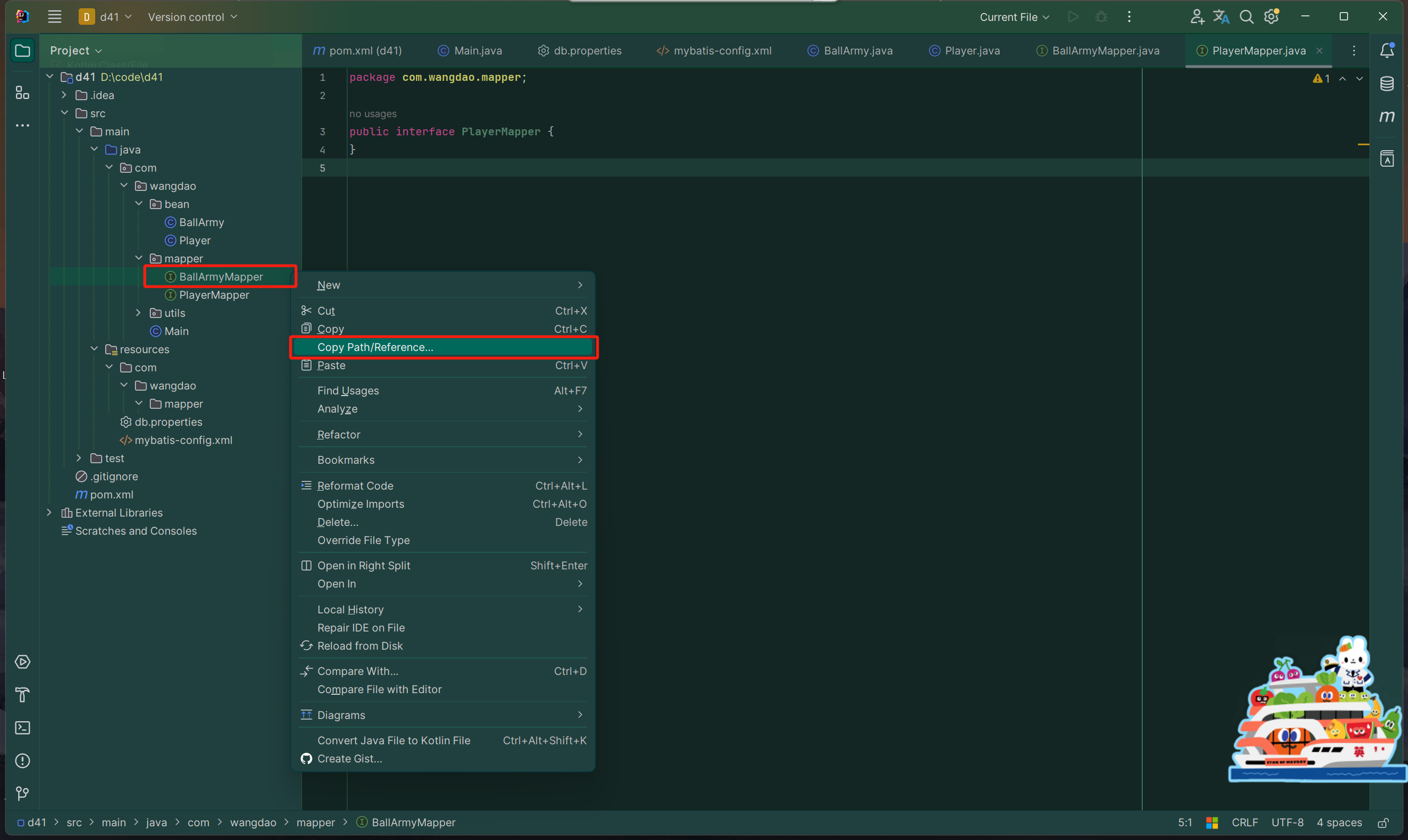The height and width of the screenshot is (840, 1408).
Task: Click the UTF-8 encoding status button
Action: [x=1287, y=822]
